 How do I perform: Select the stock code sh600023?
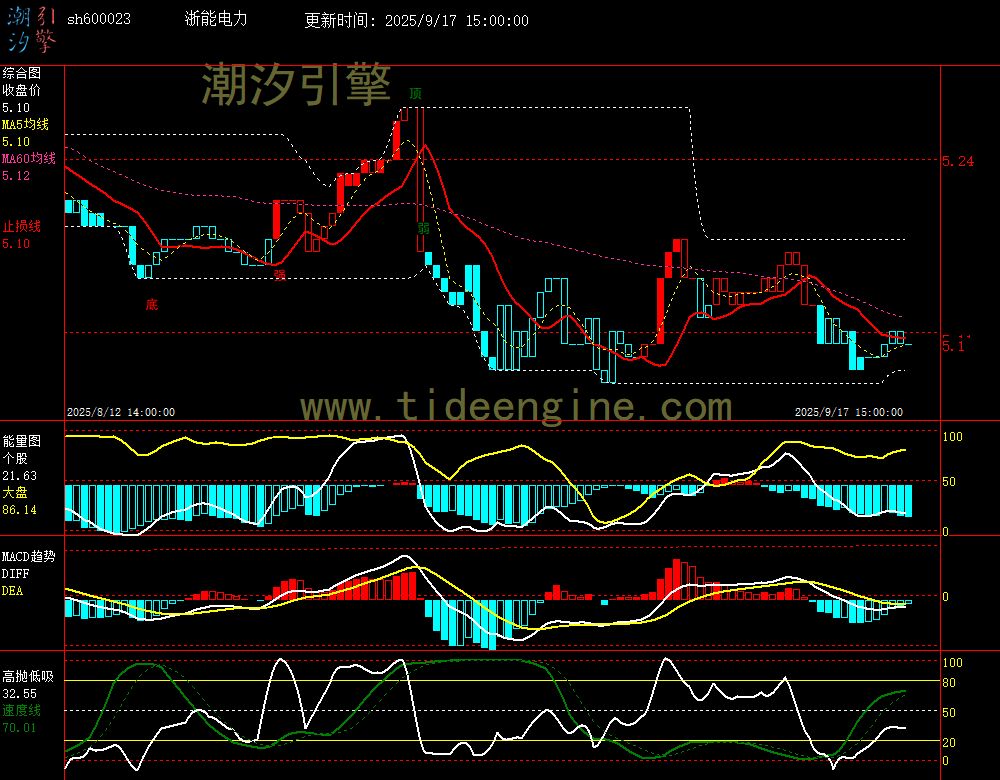99,19
